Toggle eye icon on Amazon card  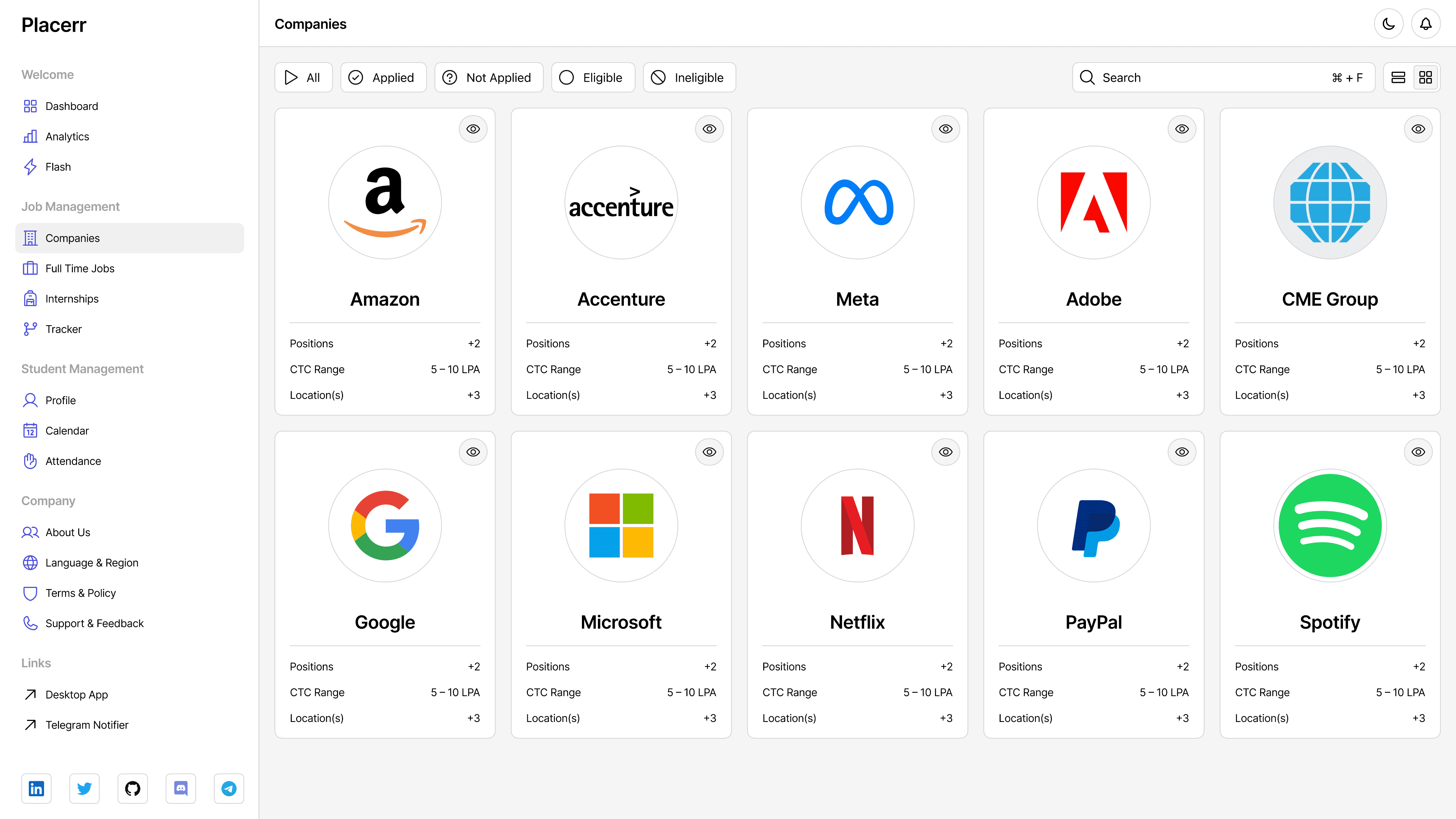pos(473,129)
